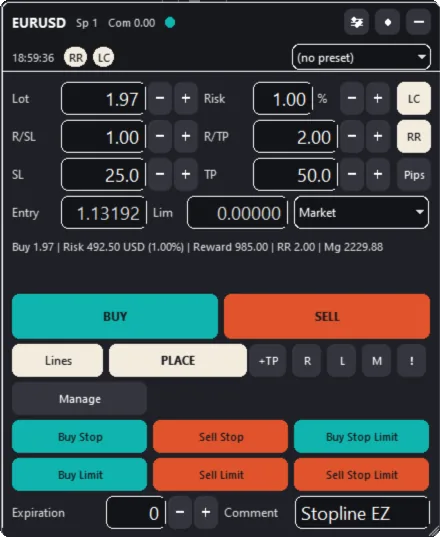Click the Comment field Stopline EZ
Screen dimensions: 440x537
click(362, 513)
